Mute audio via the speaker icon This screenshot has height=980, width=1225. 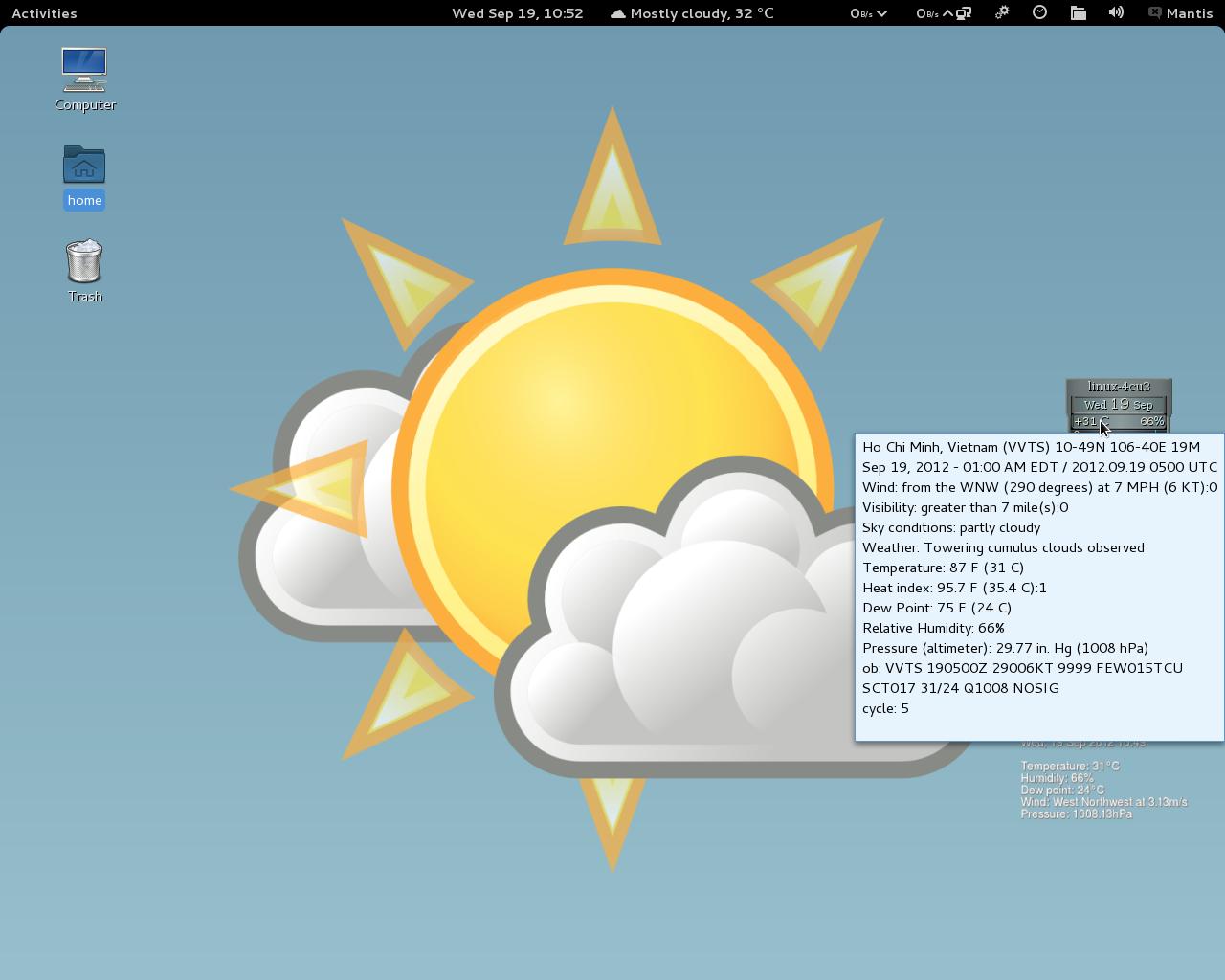1116,13
